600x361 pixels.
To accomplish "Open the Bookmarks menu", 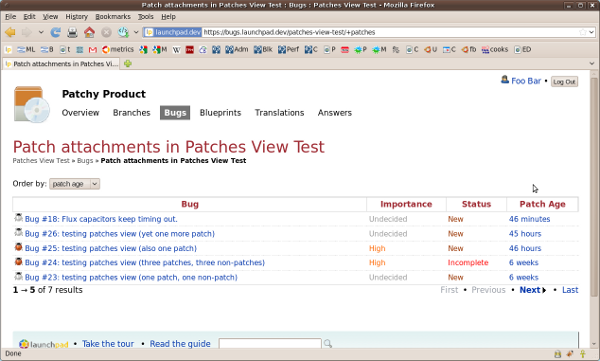I will 113,16.
